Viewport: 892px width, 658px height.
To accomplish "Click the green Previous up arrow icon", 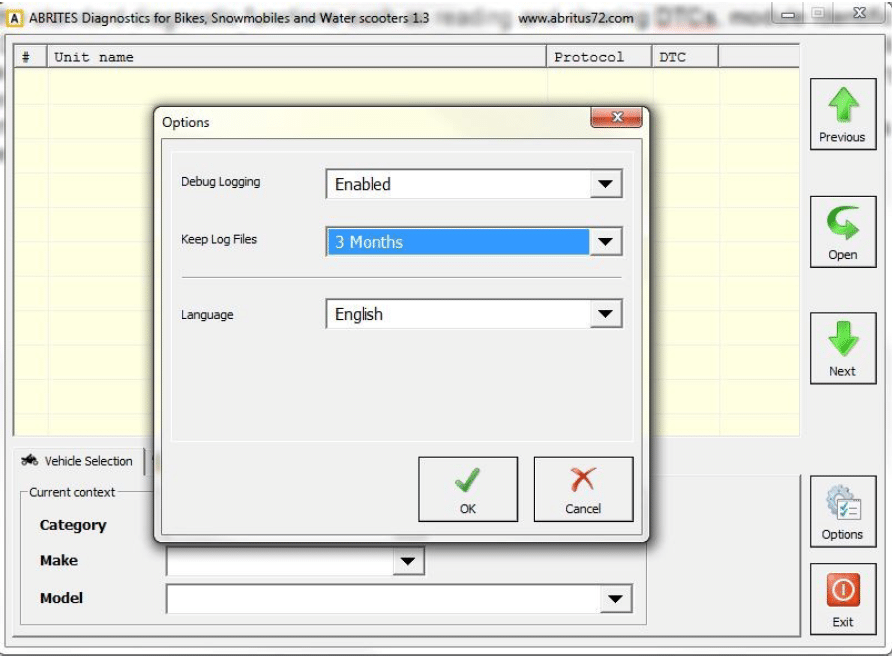I will click(x=842, y=107).
